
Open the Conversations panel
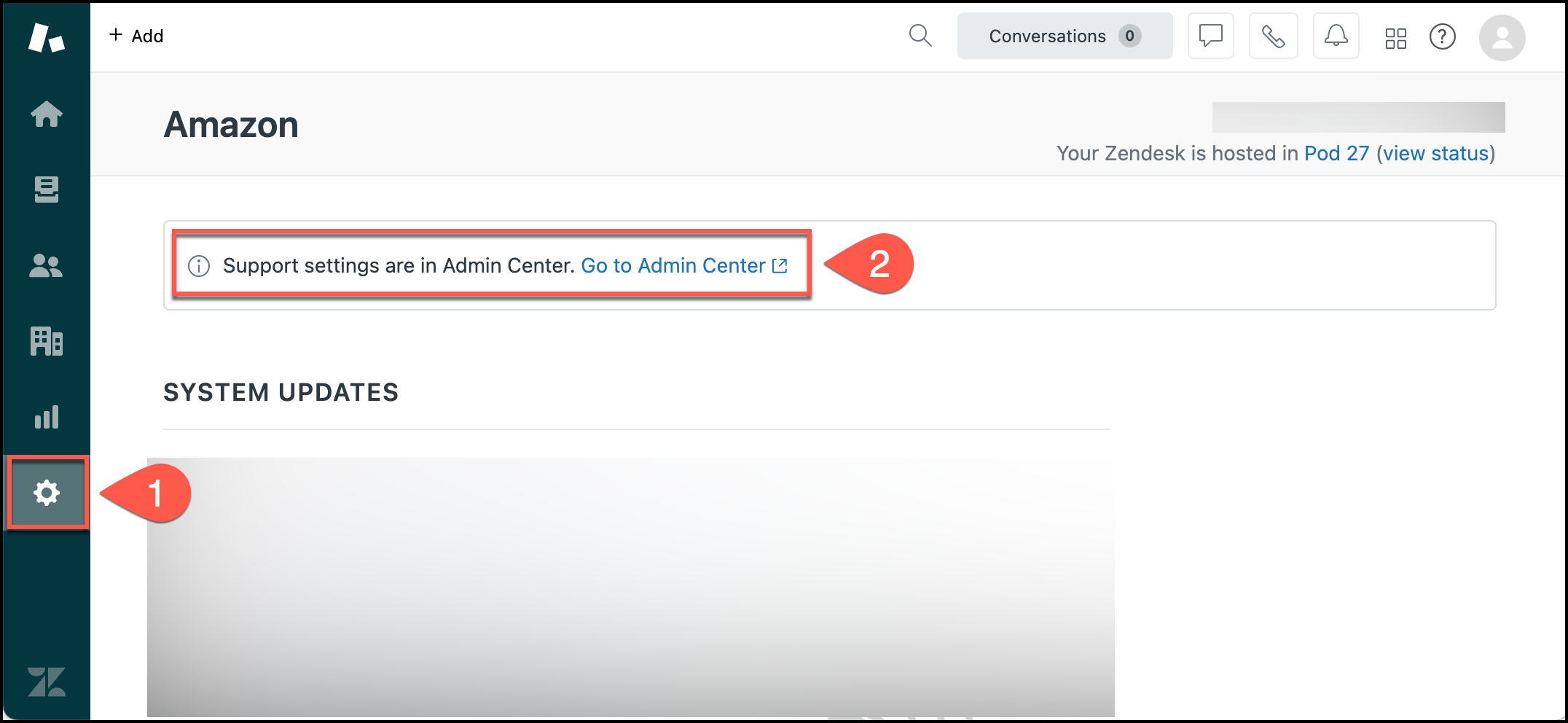click(1064, 35)
